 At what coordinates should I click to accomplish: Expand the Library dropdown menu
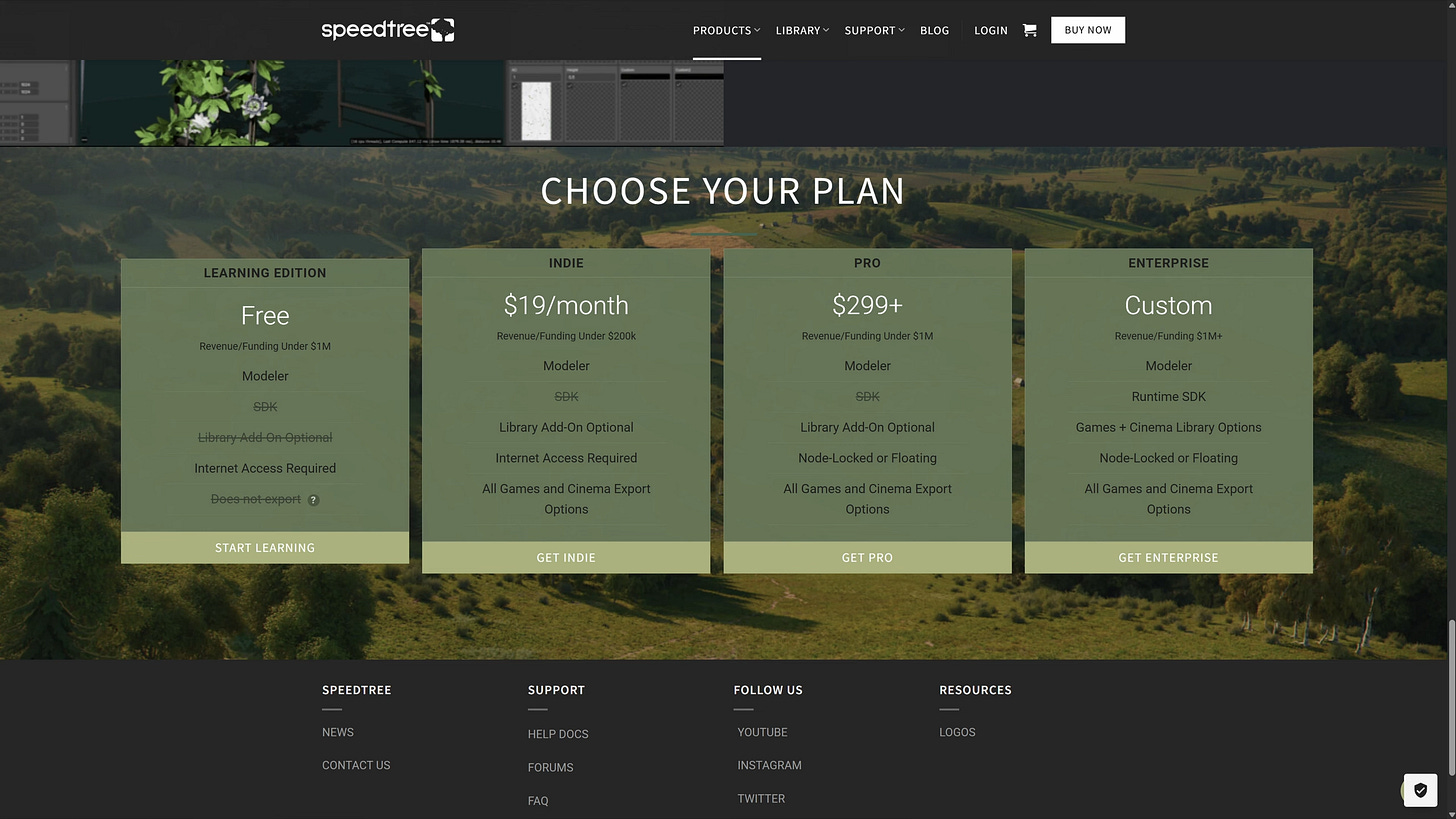(x=802, y=30)
